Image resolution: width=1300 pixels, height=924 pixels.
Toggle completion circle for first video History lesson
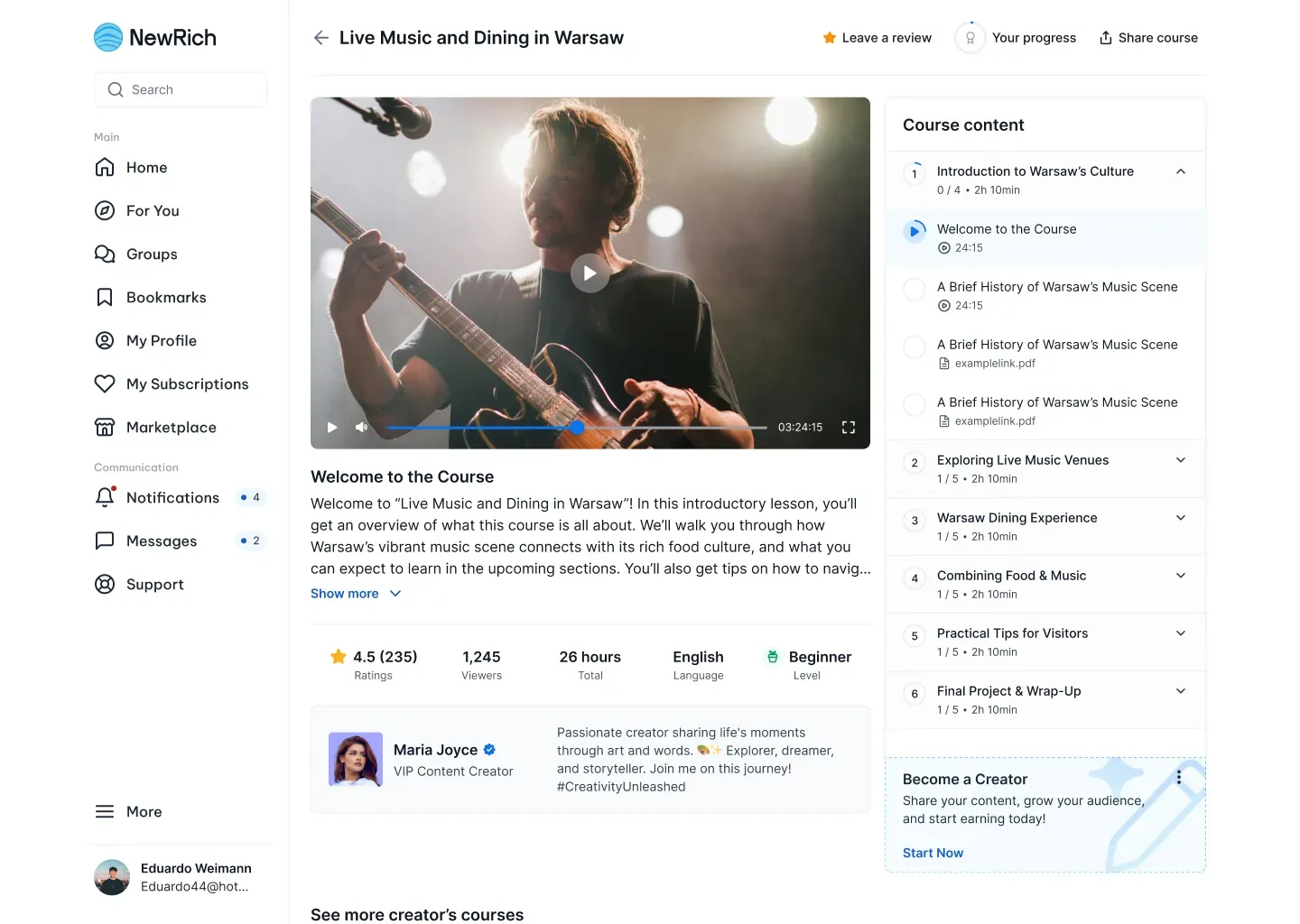click(915, 289)
